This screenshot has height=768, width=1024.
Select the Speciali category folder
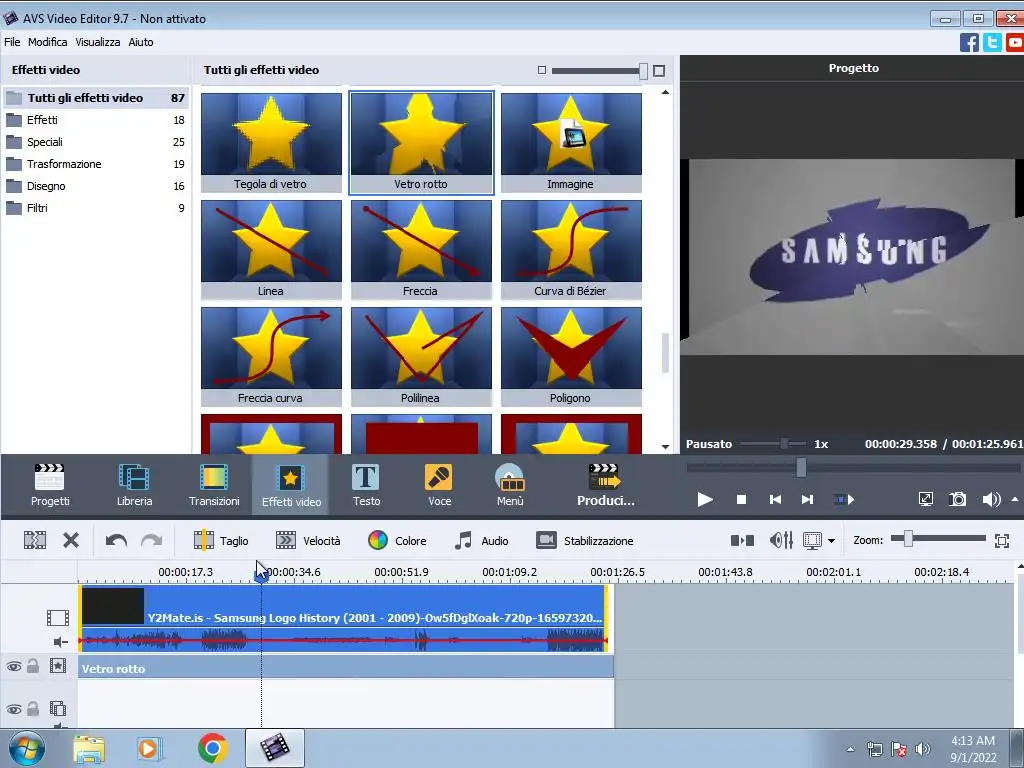(96, 142)
